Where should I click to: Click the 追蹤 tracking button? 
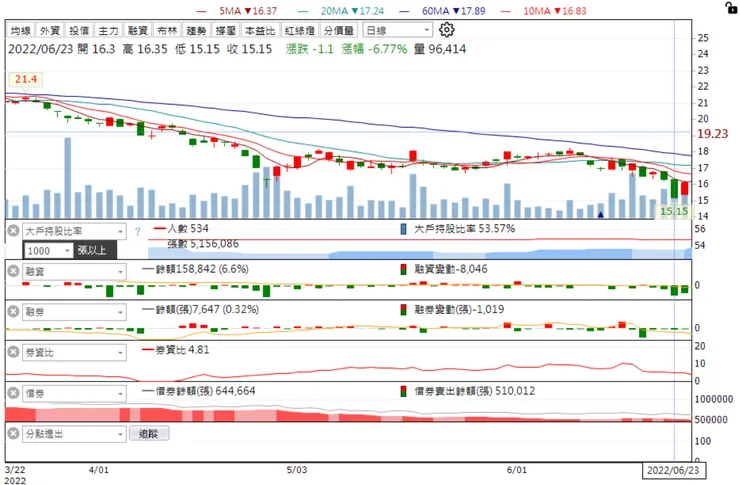coord(149,434)
